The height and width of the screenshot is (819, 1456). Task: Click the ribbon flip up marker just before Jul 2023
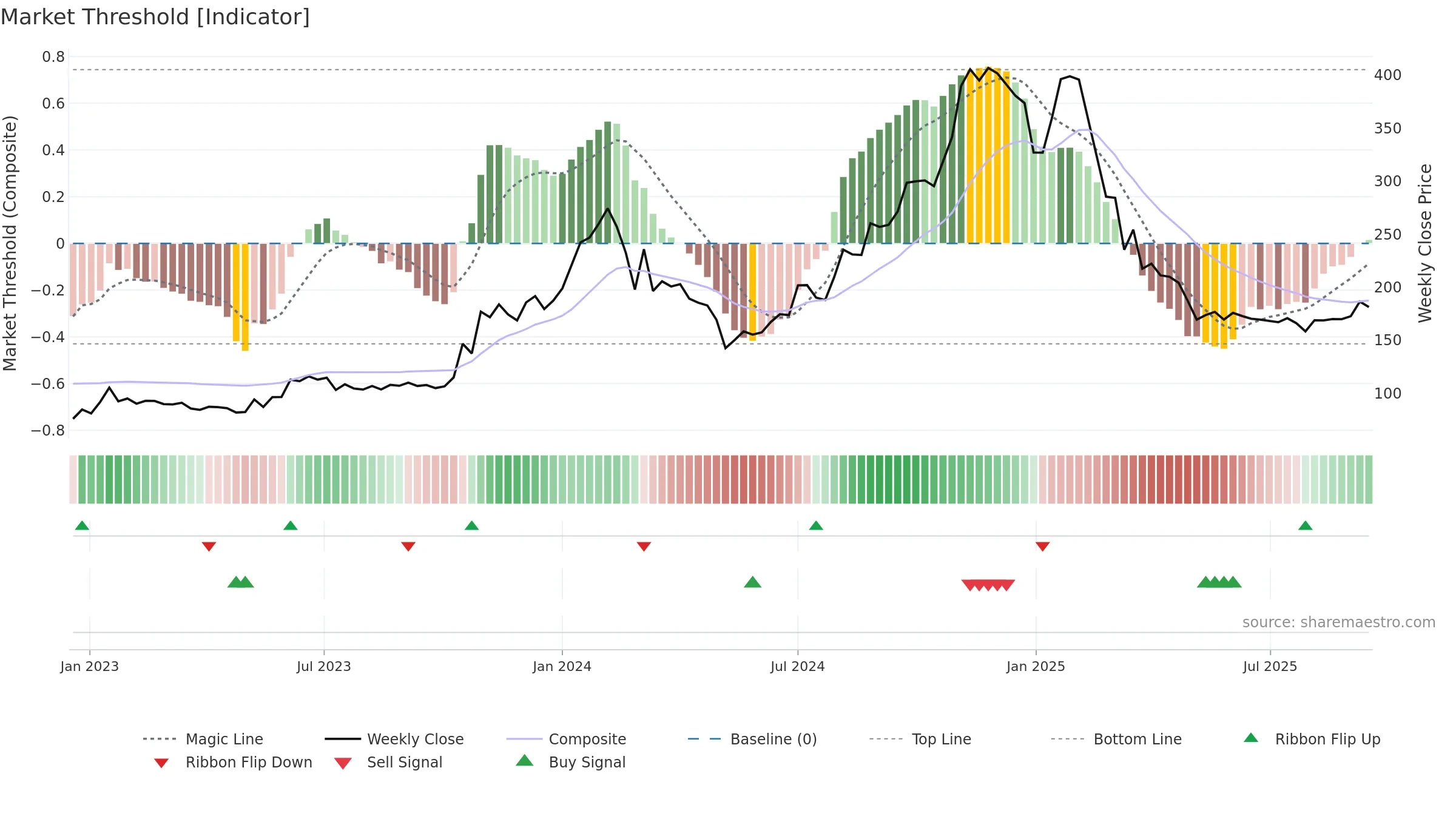point(291,525)
